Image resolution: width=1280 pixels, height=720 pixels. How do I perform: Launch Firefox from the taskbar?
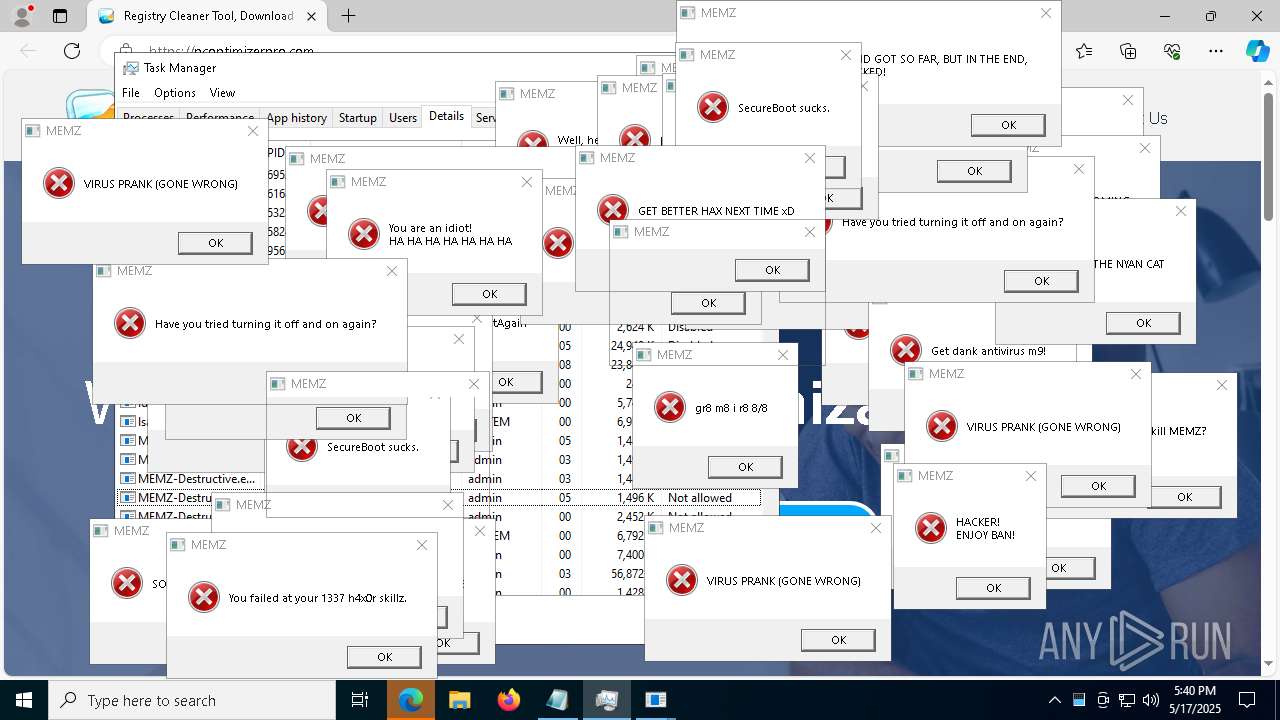(x=508, y=700)
